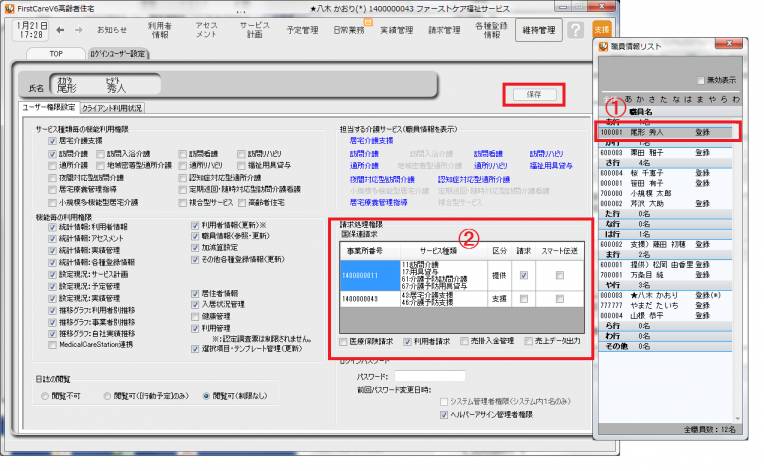Viewport: 764px width, 471px height.
Task: Open help with the question mark icon
Action: [x=576, y=30]
